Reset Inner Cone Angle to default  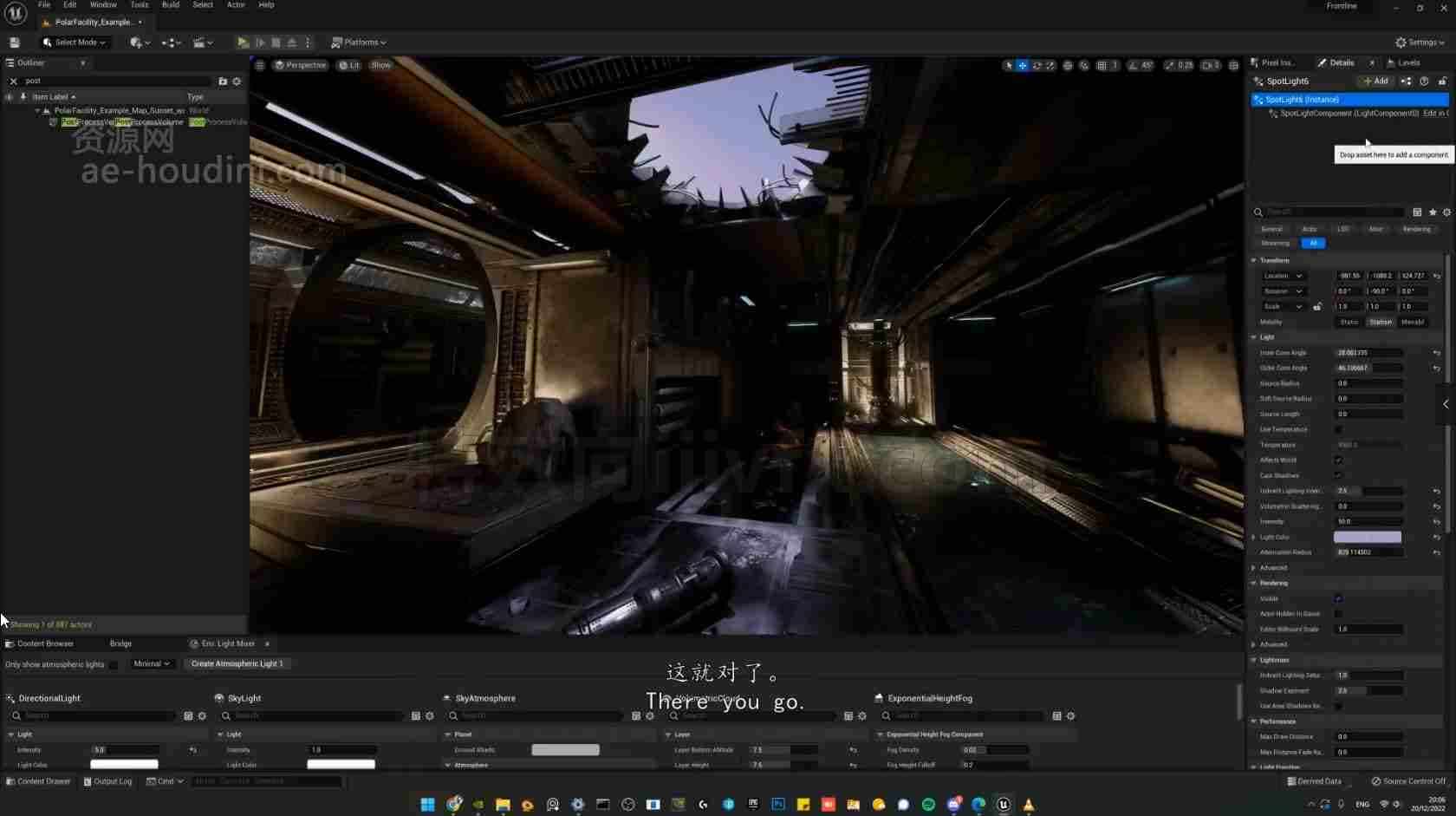pyautogui.click(x=1436, y=353)
